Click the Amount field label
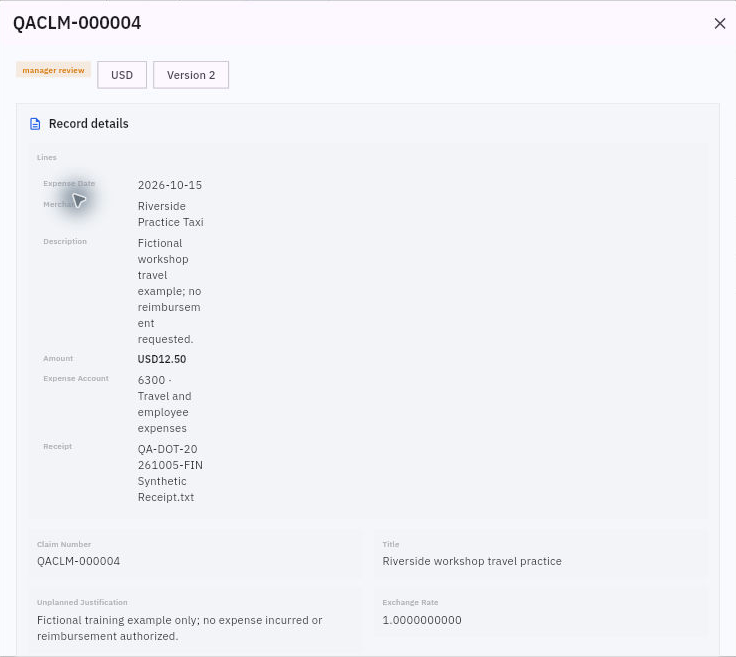This screenshot has height=657, width=736. 58,358
